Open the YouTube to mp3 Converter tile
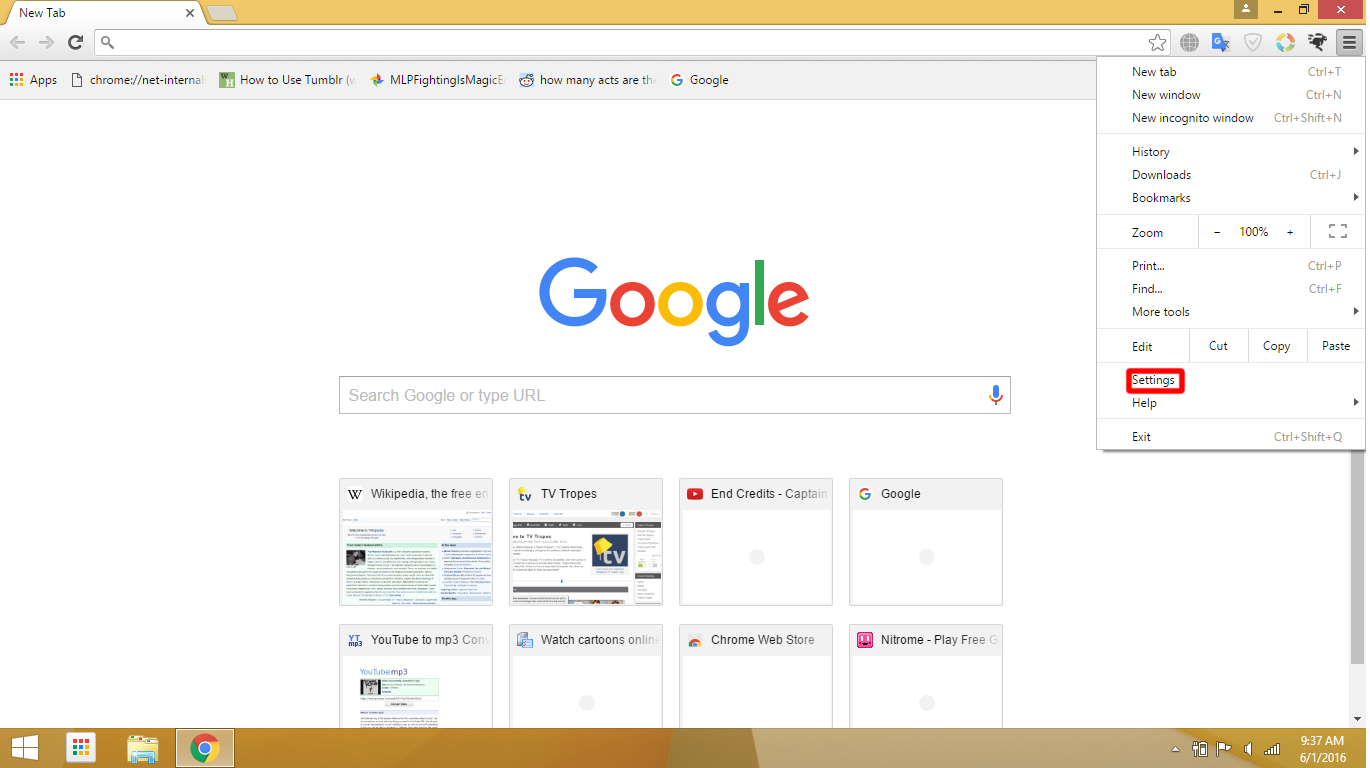 tap(416, 676)
